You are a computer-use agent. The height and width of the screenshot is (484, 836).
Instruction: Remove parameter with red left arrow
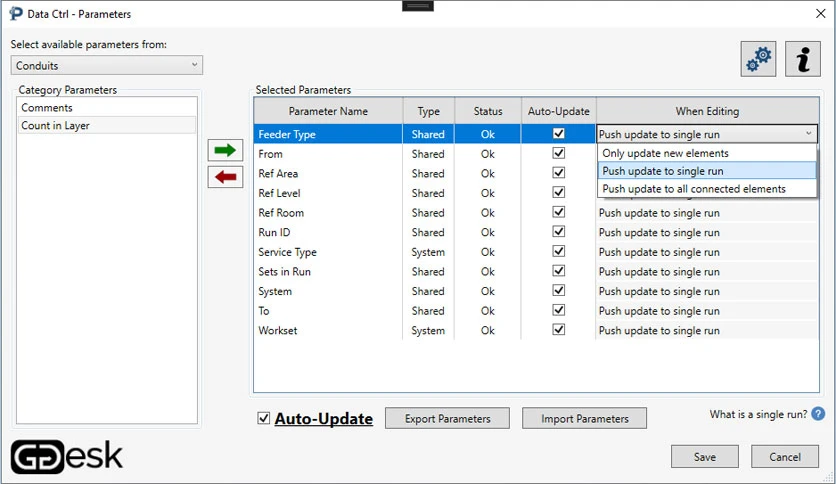(x=225, y=177)
